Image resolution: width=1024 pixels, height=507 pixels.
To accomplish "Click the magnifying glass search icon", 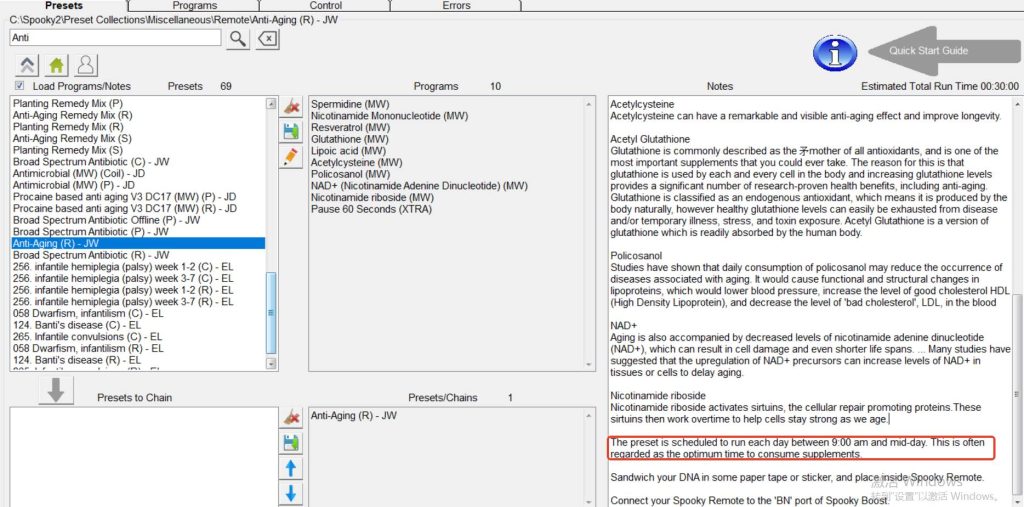I will click(x=238, y=39).
